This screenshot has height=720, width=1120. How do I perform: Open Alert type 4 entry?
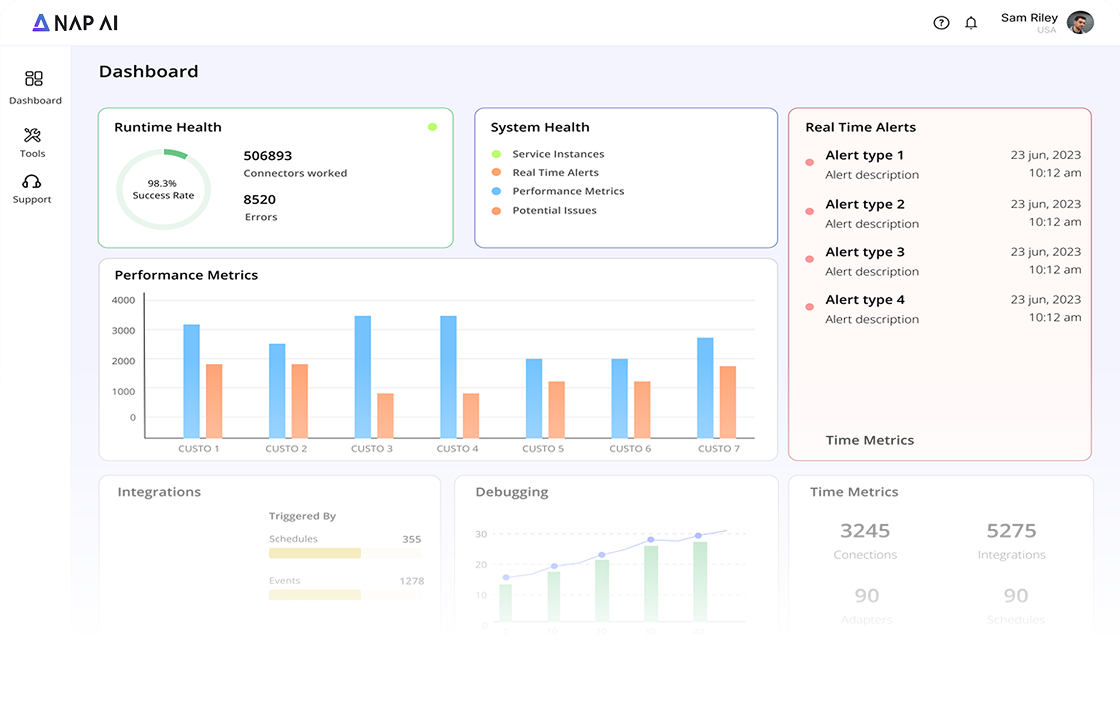[x=943, y=309]
